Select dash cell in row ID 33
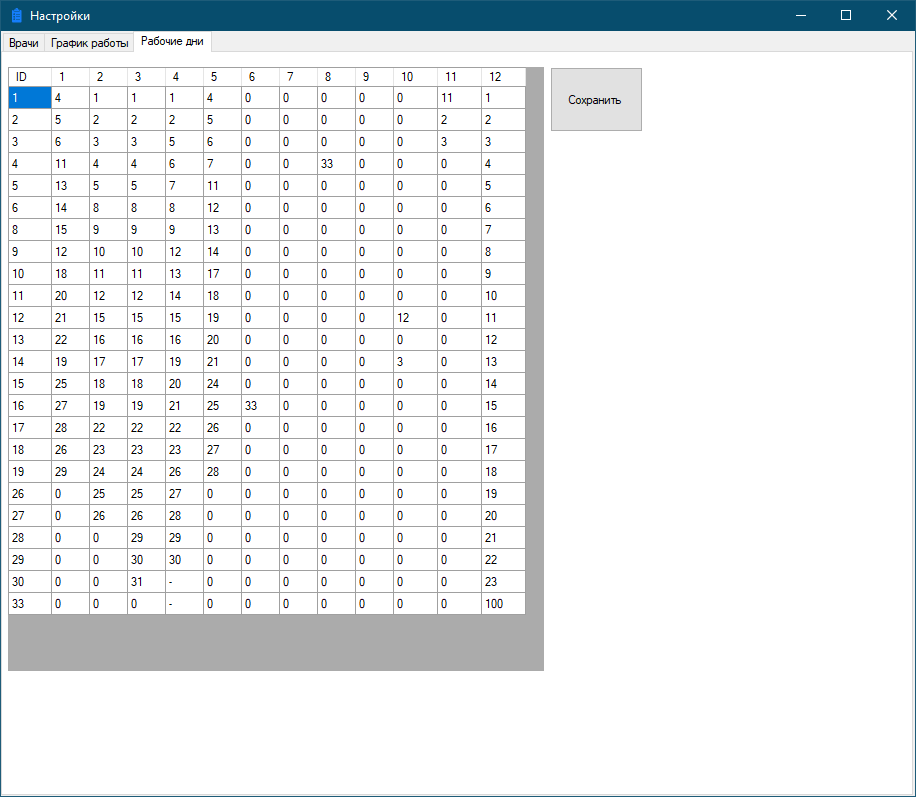The width and height of the screenshot is (916, 797). pyautogui.click(x=184, y=604)
